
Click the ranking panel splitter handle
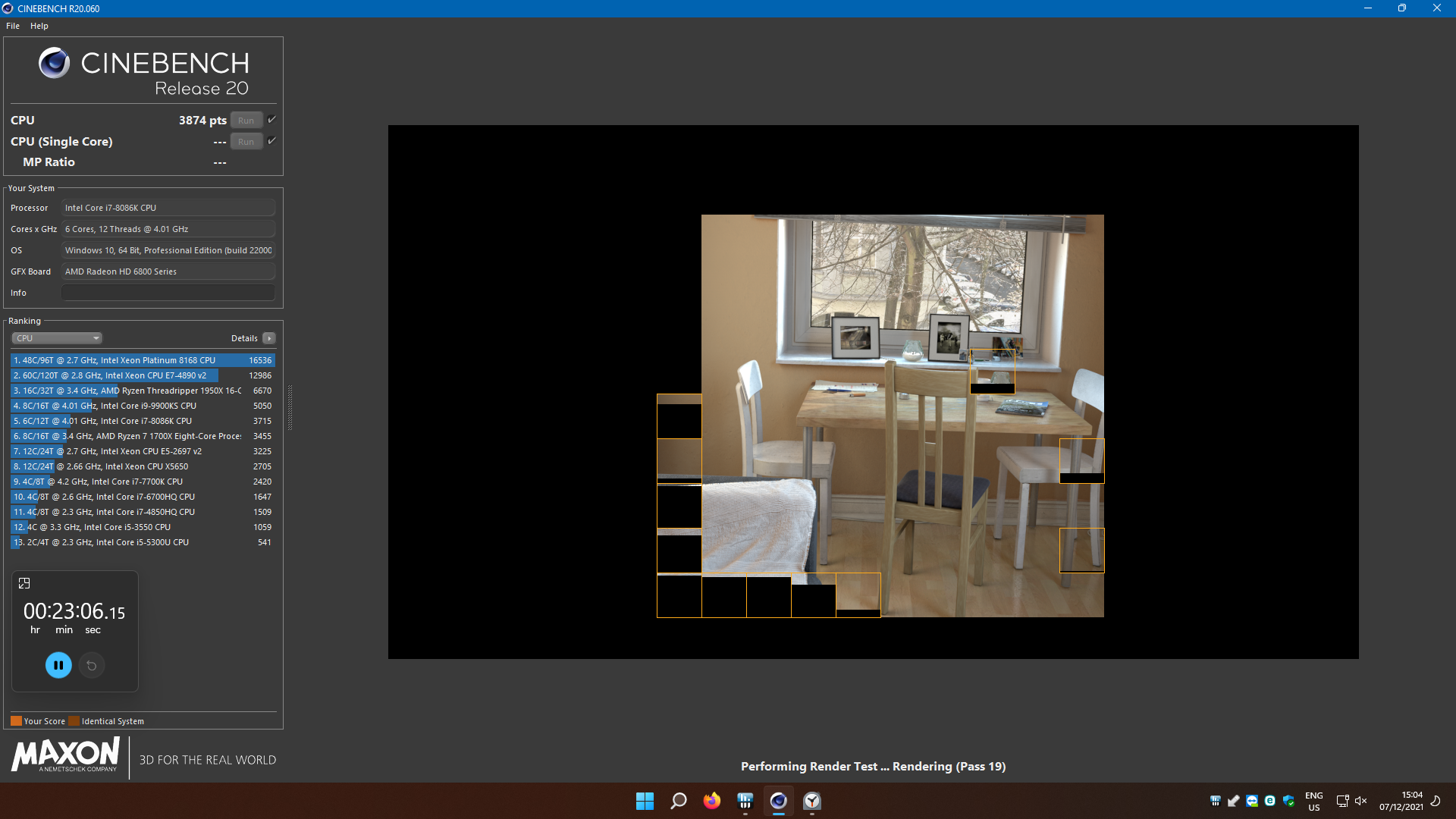[290, 407]
